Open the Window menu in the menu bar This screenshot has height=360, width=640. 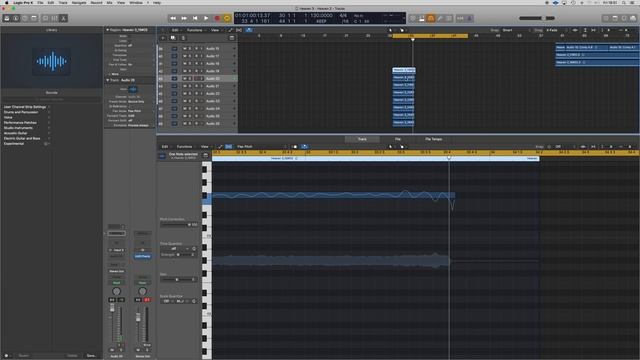coord(136,2)
